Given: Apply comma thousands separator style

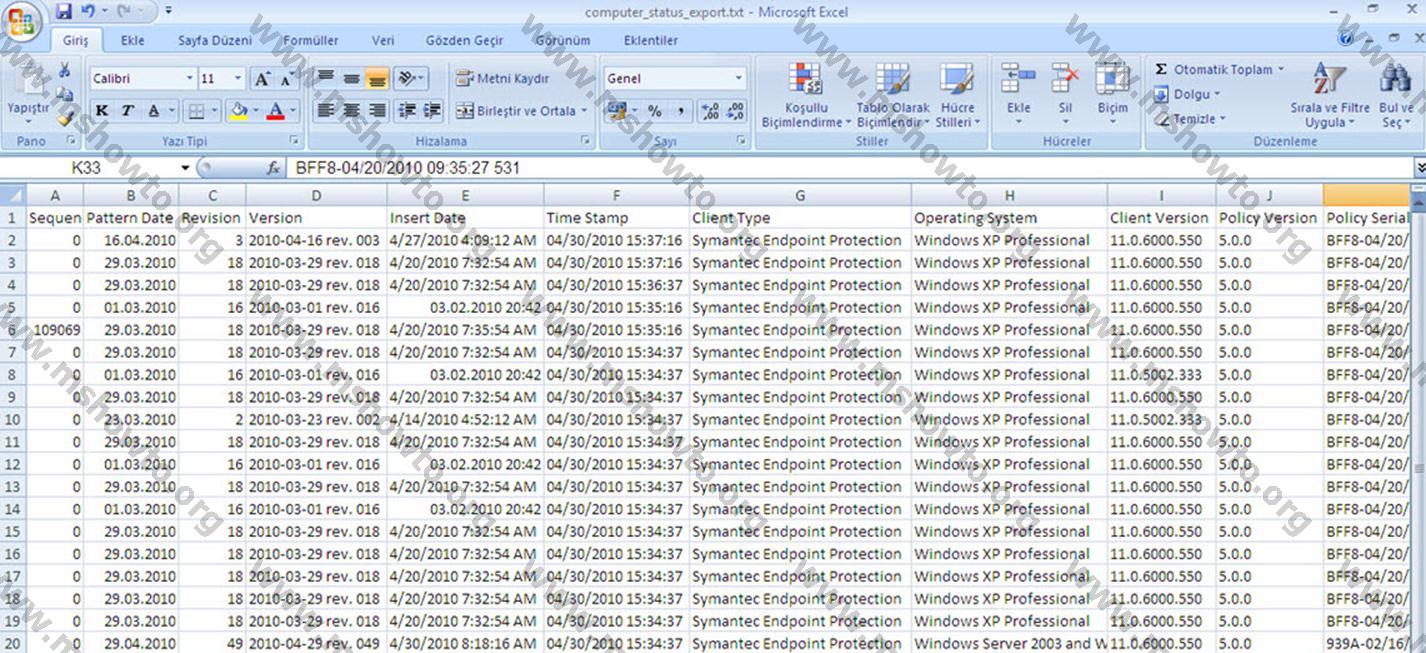Looking at the screenshot, I should [x=680, y=111].
